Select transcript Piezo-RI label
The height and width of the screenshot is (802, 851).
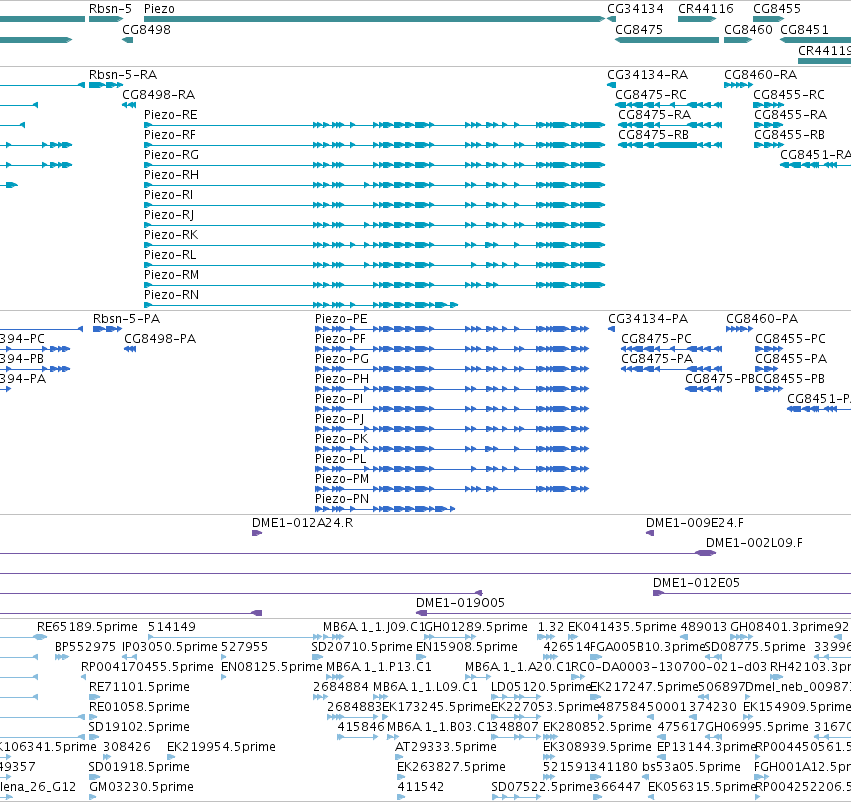(168, 195)
